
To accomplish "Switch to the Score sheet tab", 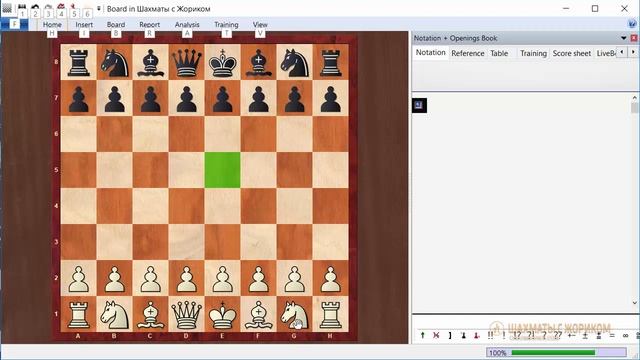I will [572, 53].
